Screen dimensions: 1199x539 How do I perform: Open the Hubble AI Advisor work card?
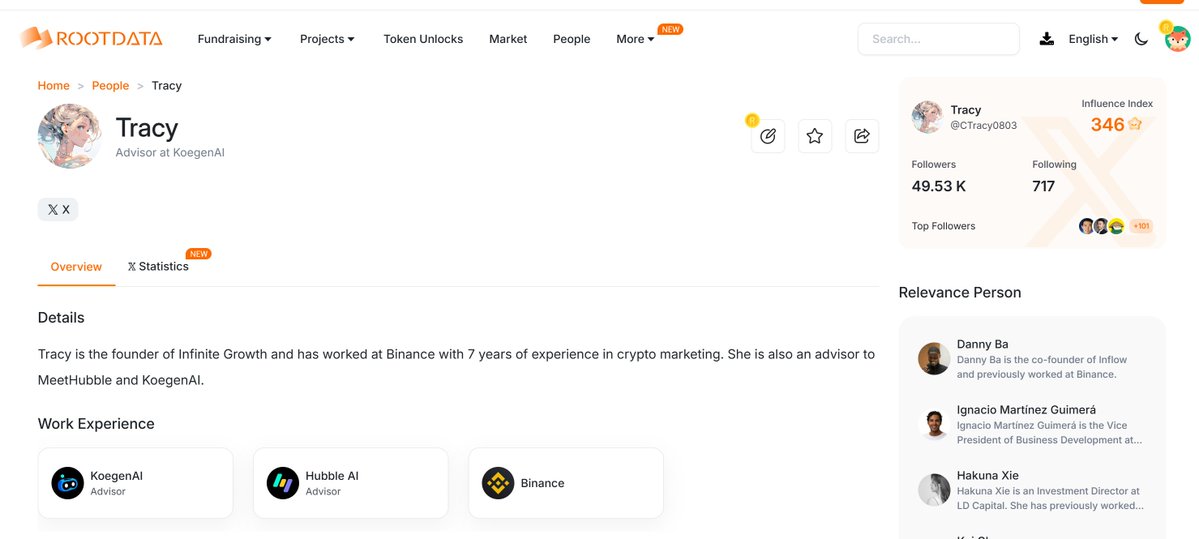tap(351, 483)
